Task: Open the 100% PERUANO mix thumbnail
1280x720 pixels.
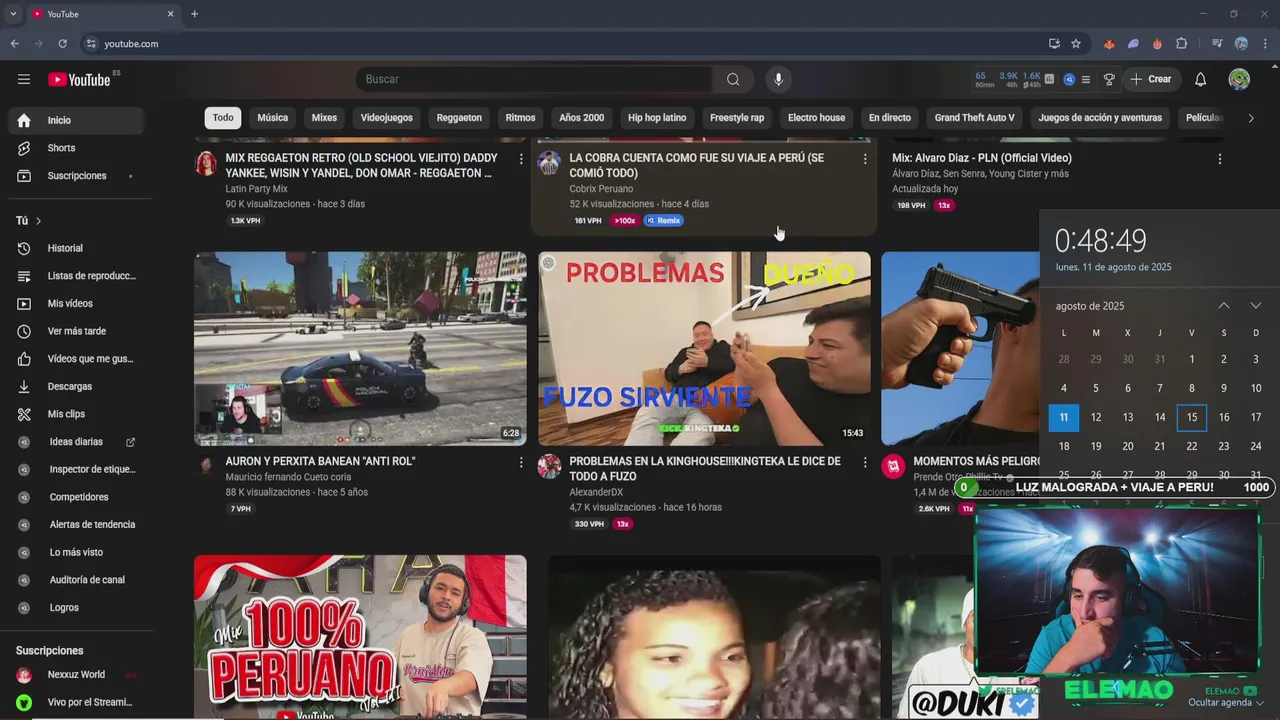Action: [360, 637]
